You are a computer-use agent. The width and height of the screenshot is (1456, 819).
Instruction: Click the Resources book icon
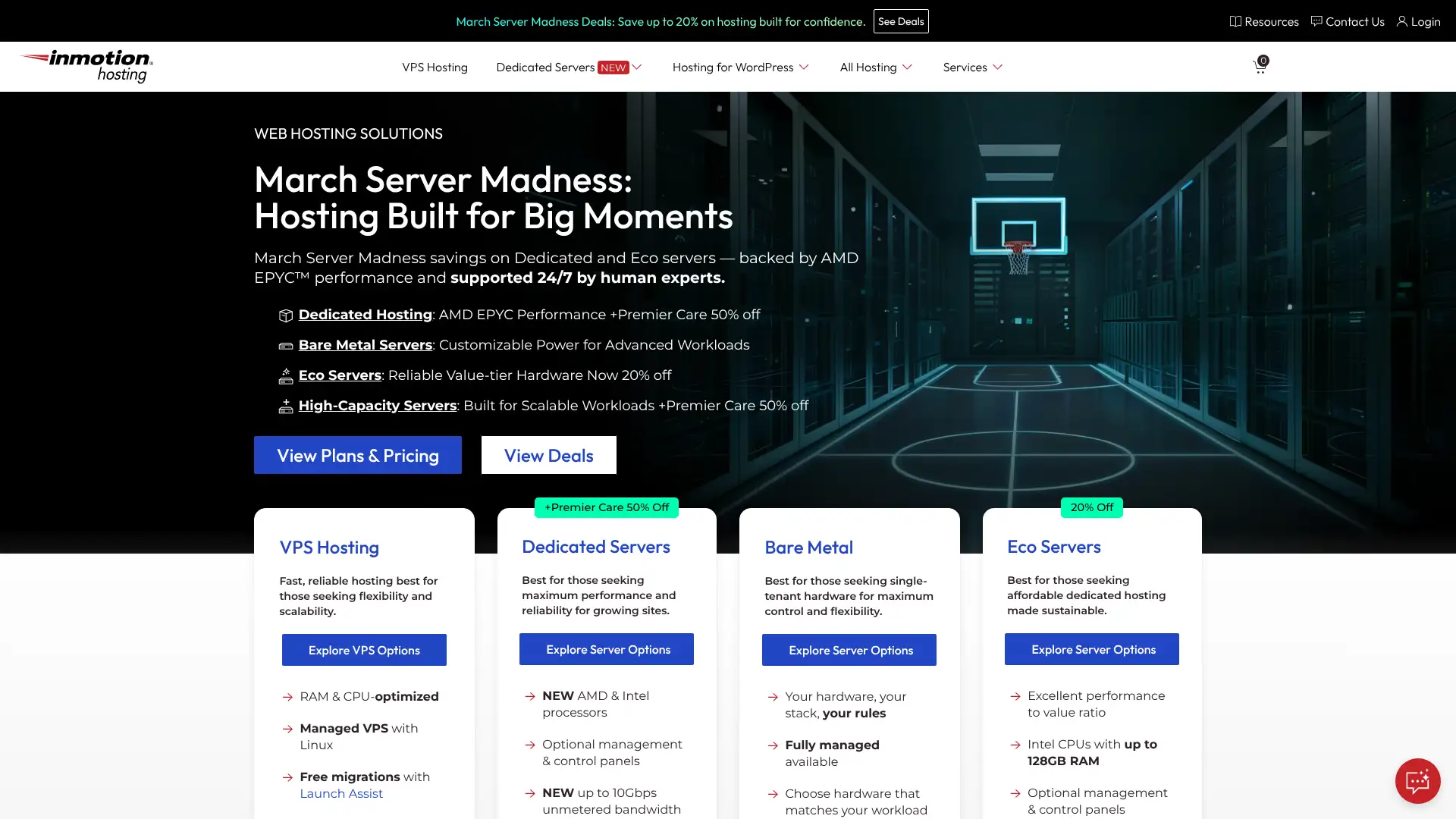pyautogui.click(x=1235, y=21)
